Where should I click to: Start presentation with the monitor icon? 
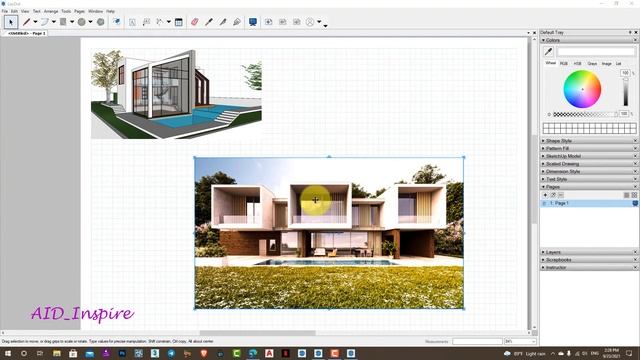point(253,22)
